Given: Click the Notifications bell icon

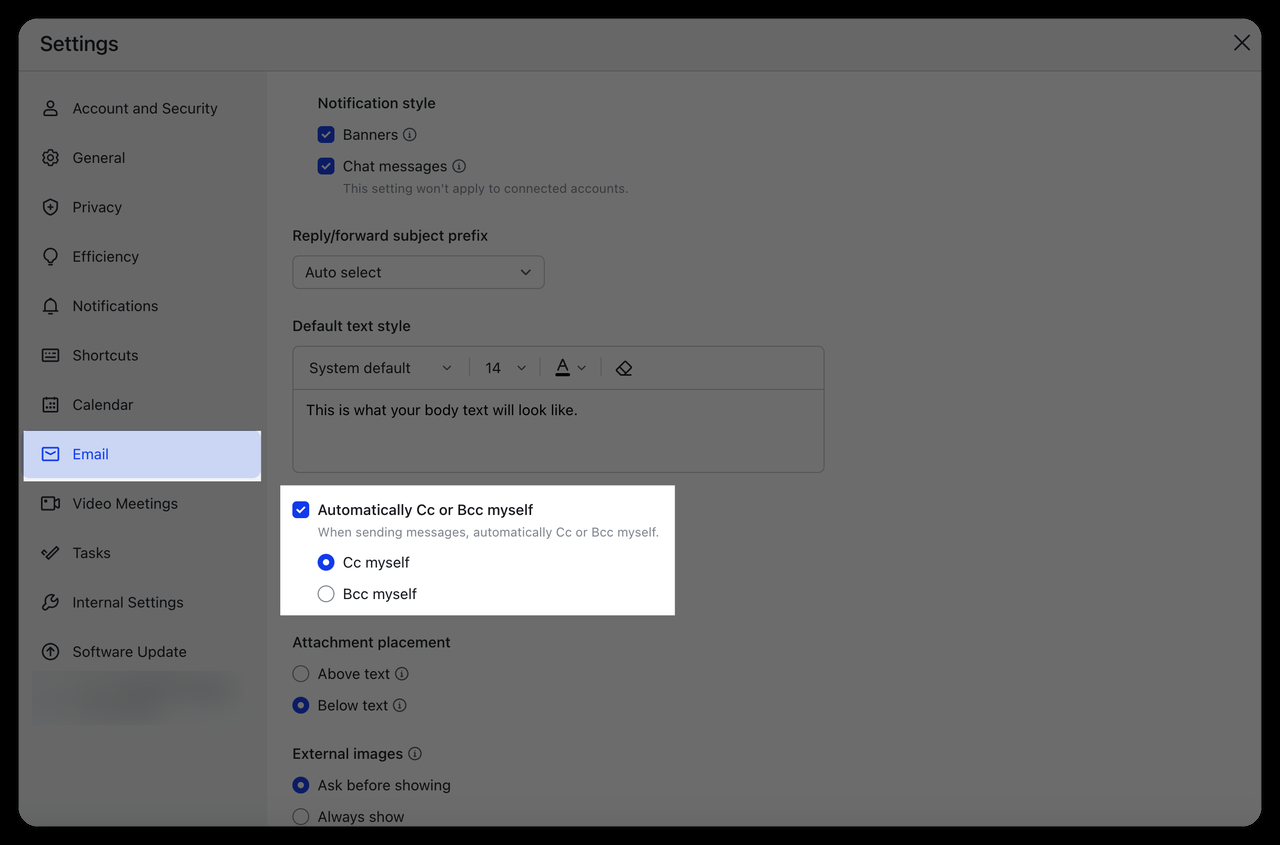Looking at the screenshot, I should [50, 306].
